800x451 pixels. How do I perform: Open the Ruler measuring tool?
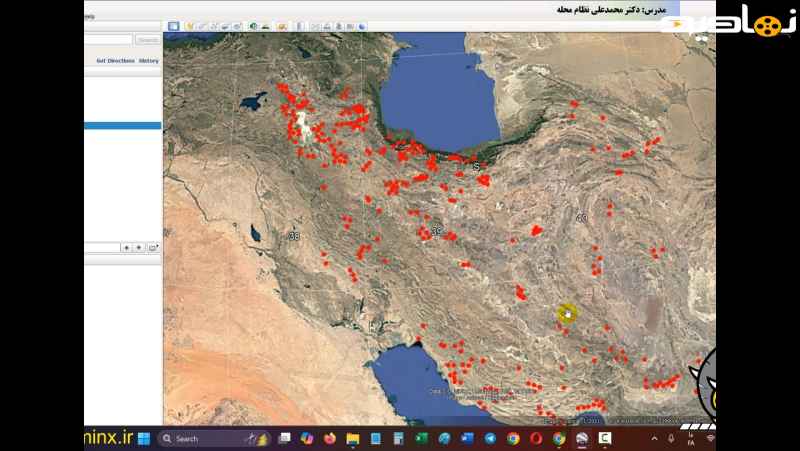click(300, 26)
